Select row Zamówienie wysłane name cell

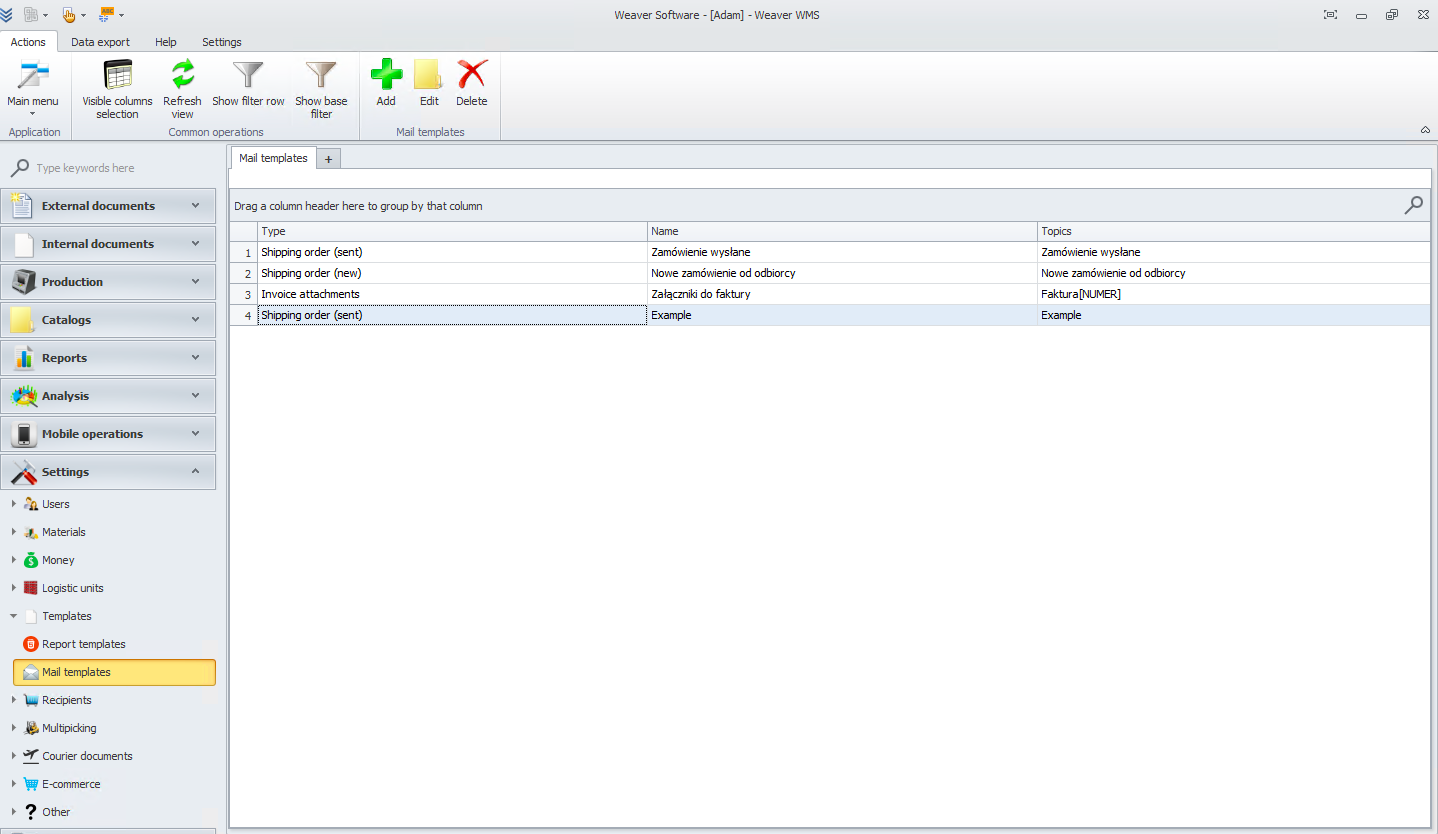click(842, 252)
